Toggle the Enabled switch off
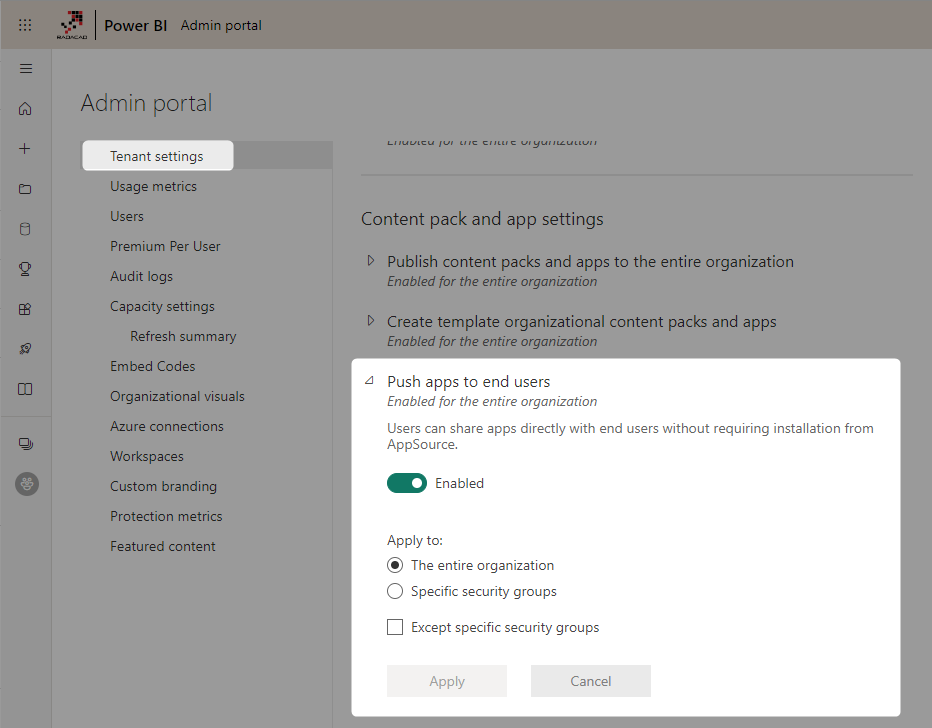 tap(407, 483)
